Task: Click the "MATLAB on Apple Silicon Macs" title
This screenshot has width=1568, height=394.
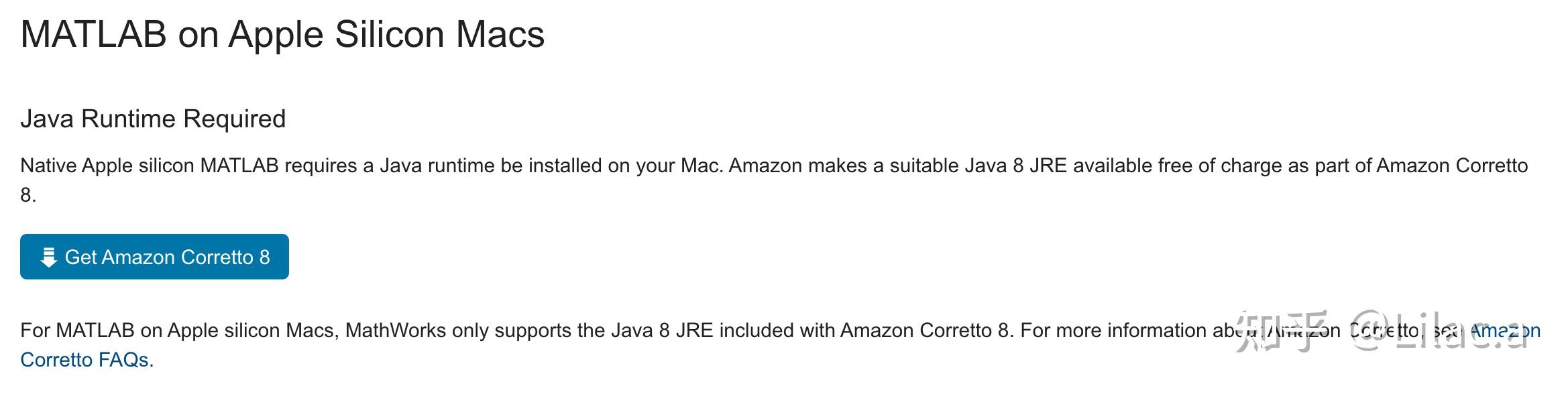Action: pyautogui.click(x=282, y=34)
